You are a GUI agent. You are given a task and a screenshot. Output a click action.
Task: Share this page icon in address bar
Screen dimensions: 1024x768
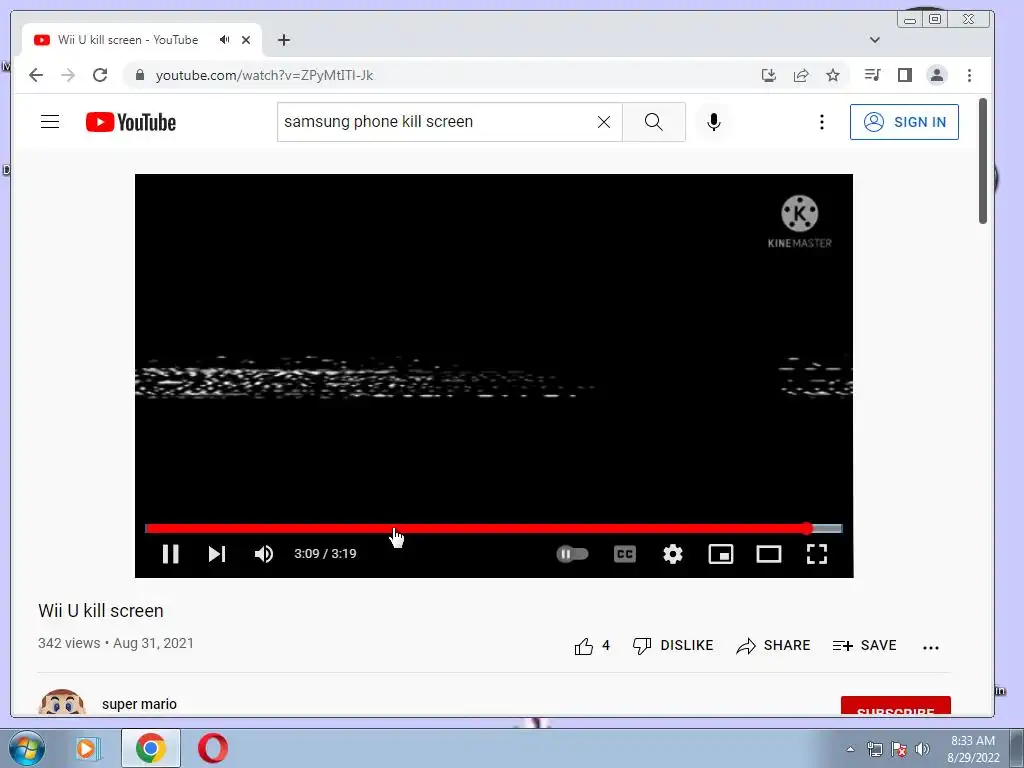coord(801,75)
